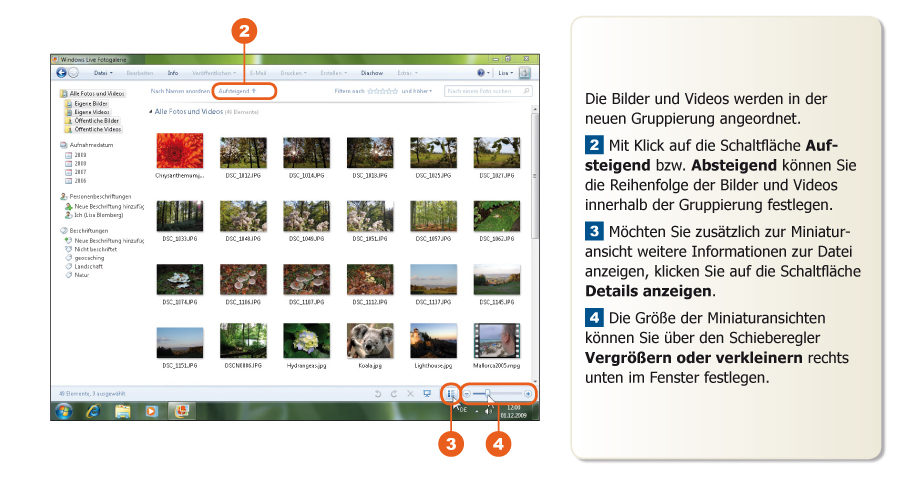Click Diashow in the toolbar
This screenshot has width=900, height=480.
pyautogui.click(x=372, y=73)
